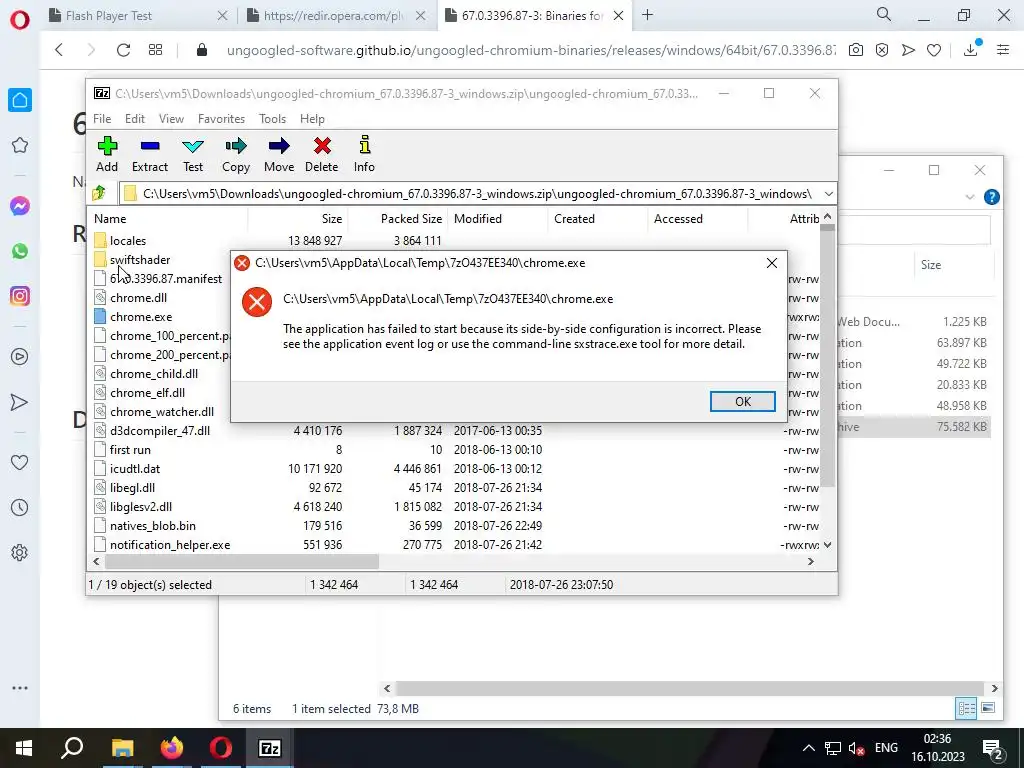Expand Explorer ribbon chevron

(x=970, y=197)
